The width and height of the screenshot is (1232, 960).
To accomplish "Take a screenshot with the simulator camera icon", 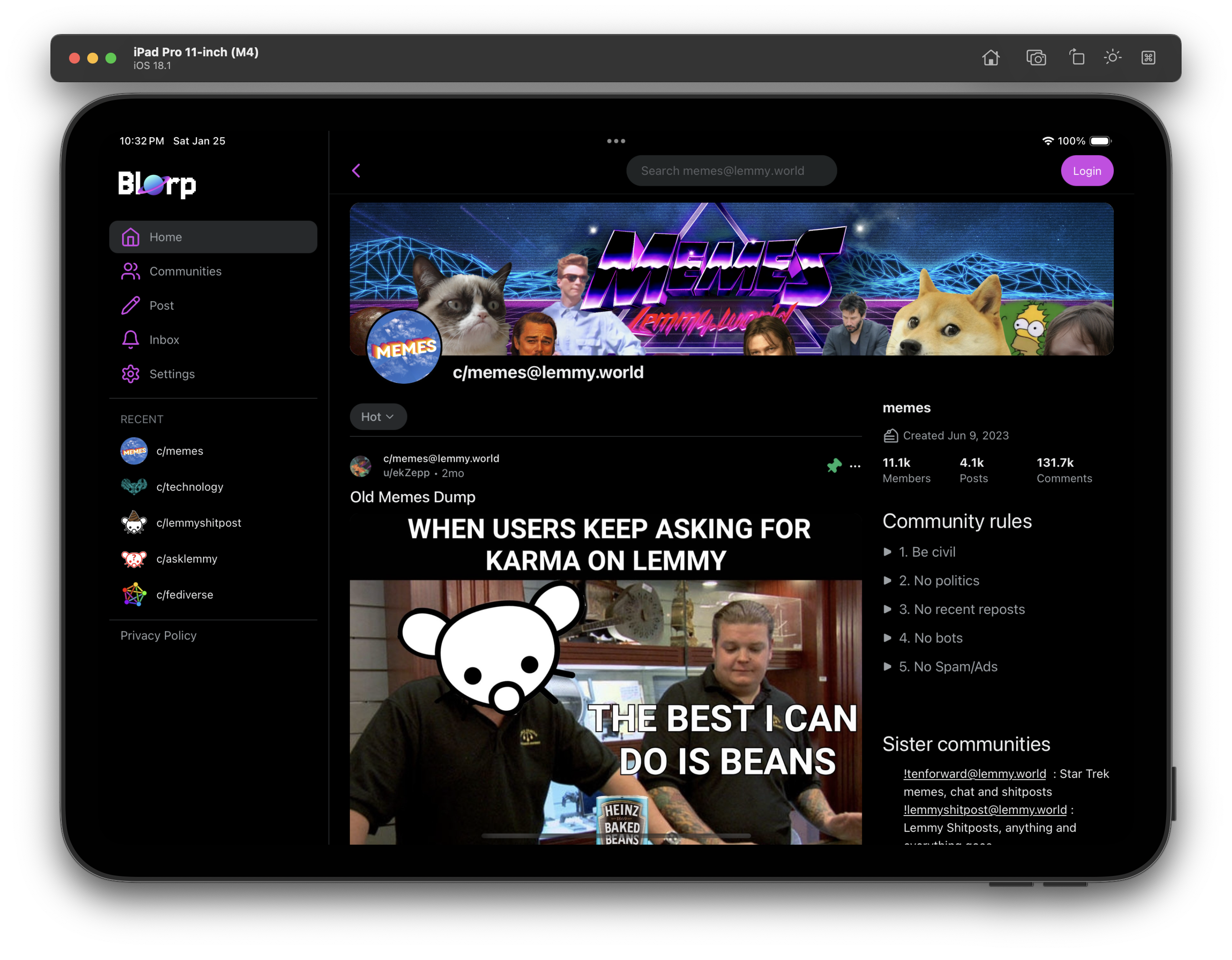I will click(x=1036, y=58).
